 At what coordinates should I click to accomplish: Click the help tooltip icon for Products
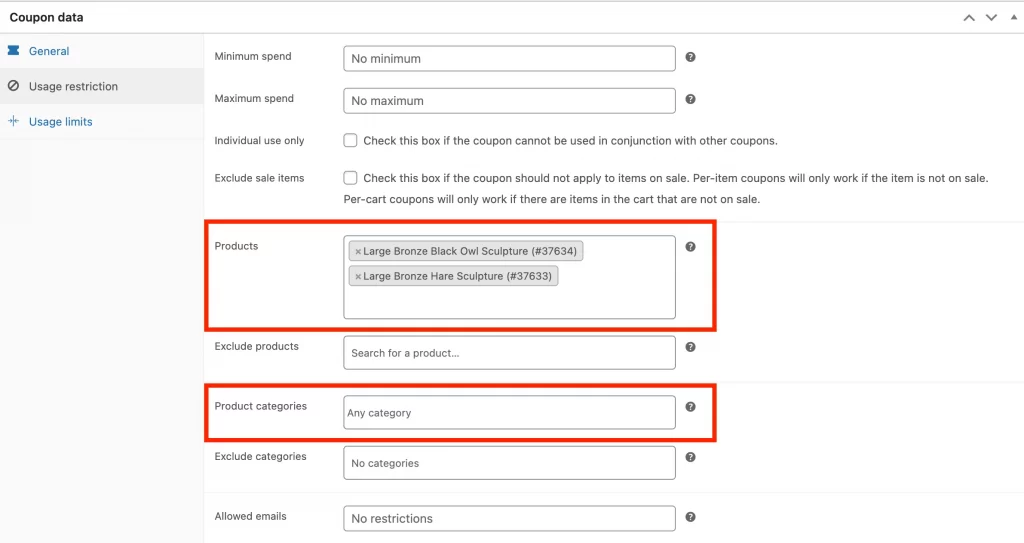click(x=691, y=247)
